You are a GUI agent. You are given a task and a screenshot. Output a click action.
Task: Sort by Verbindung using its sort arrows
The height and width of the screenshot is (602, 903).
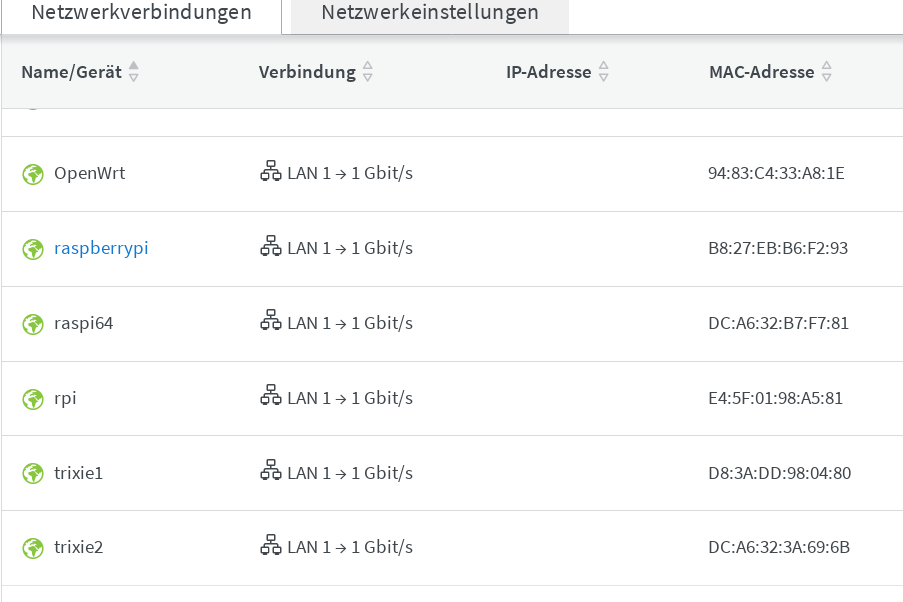(x=368, y=72)
